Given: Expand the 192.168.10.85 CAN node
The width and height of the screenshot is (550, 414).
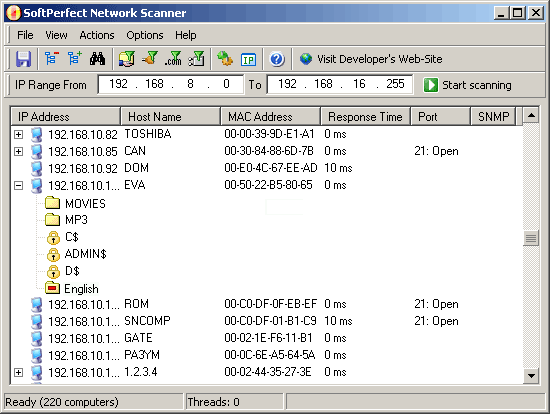Looking at the screenshot, I should coord(18,152).
